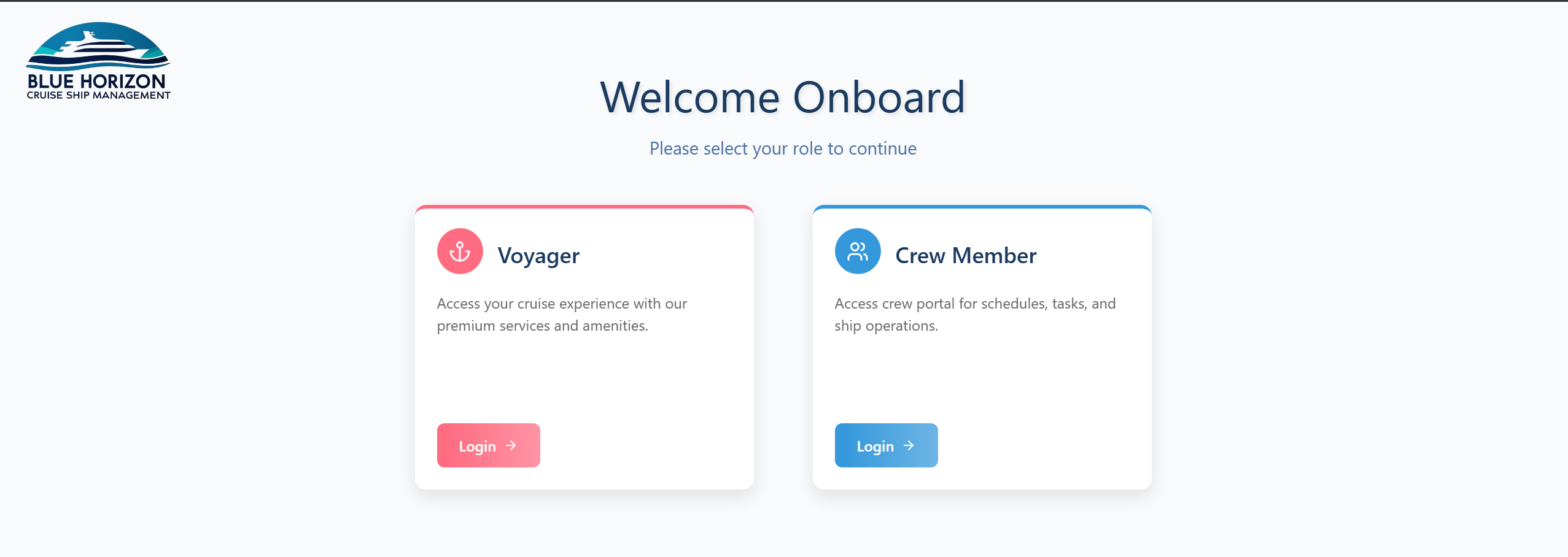
Task: Select the Crew Member heading text
Action: point(966,255)
